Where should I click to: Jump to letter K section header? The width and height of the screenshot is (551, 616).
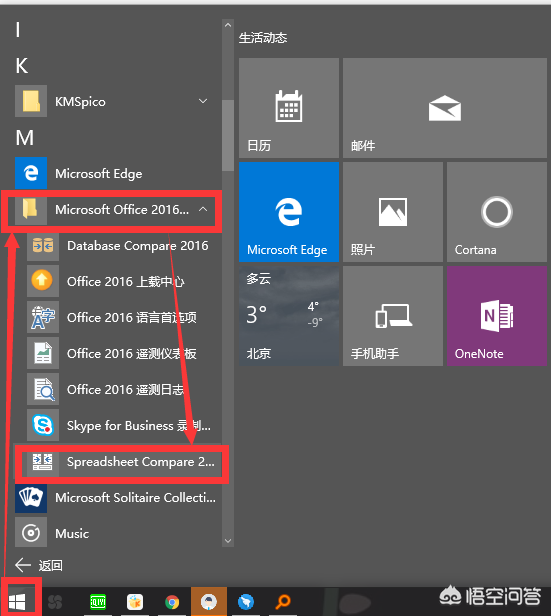22,66
